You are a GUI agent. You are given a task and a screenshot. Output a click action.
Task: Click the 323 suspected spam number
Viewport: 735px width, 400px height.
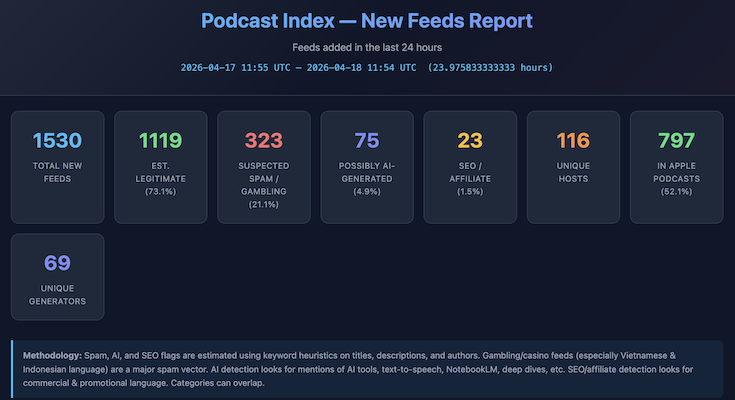[x=263, y=141]
